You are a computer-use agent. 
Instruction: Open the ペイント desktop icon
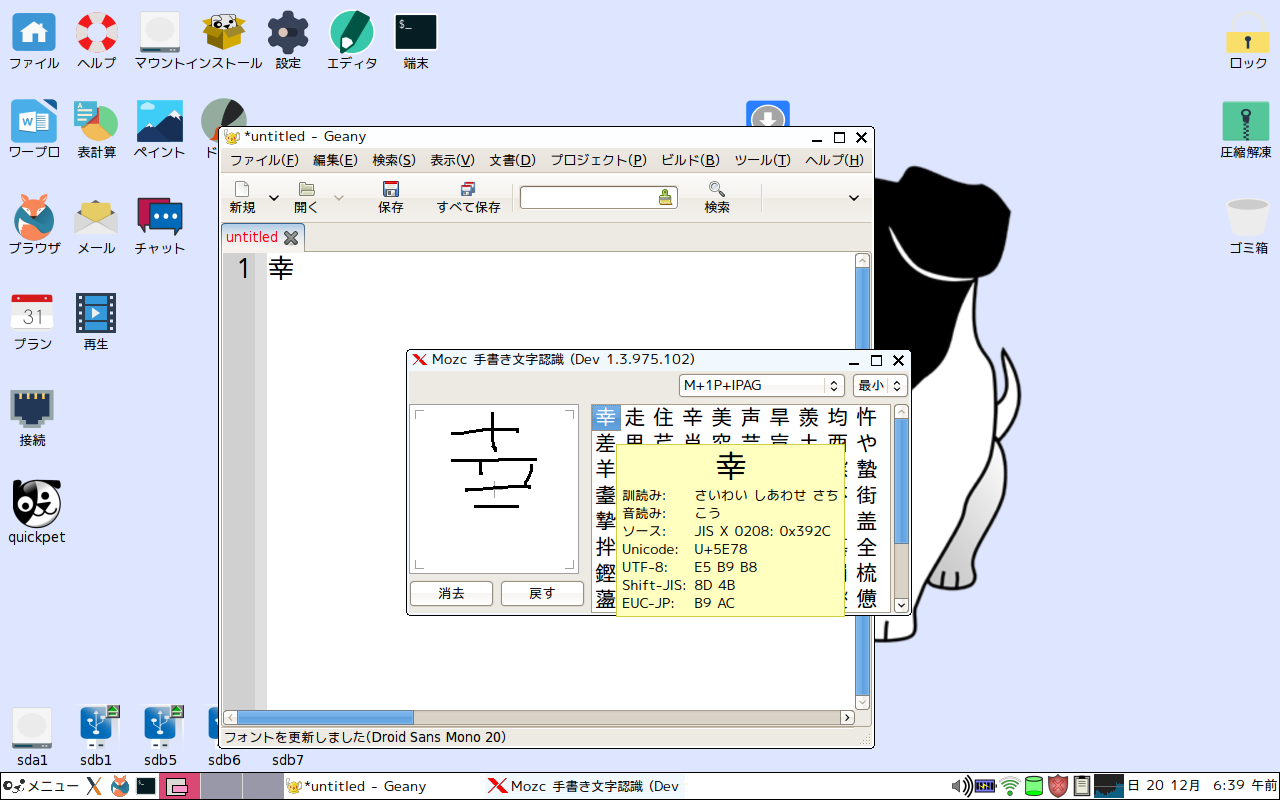point(160,121)
